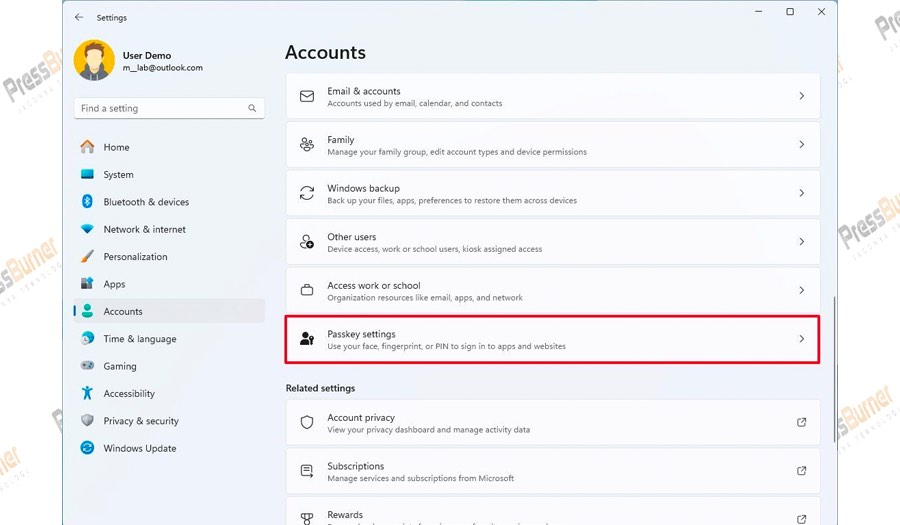Image resolution: width=900 pixels, height=525 pixels.
Task: Expand Email & accounts using its chevron
Action: click(x=801, y=96)
